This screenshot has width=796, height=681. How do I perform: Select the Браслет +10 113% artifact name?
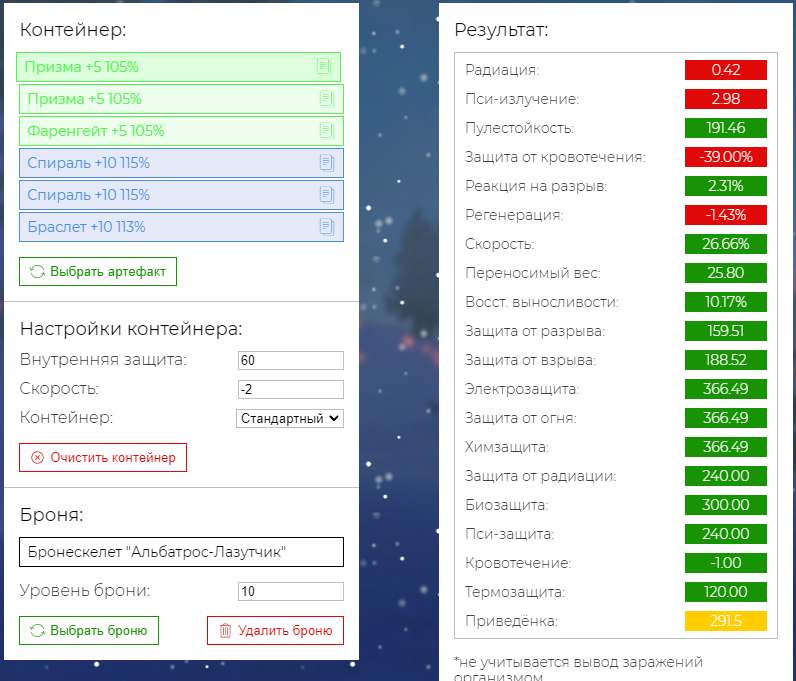click(86, 227)
